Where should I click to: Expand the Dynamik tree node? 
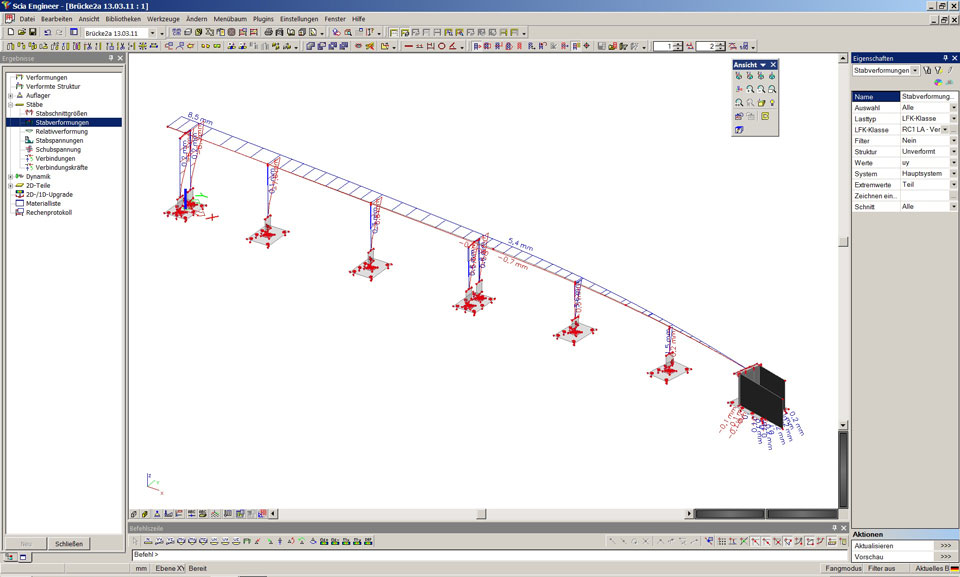pos(10,176)
